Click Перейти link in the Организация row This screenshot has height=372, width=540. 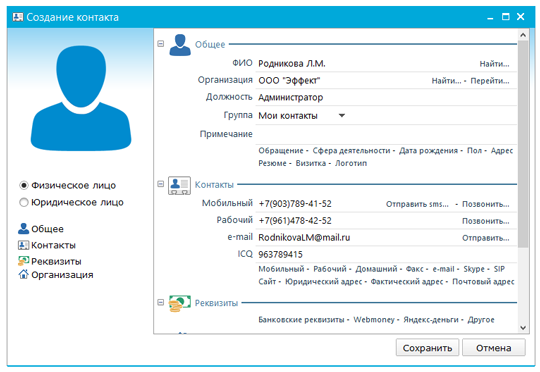[x=490, y=81]
